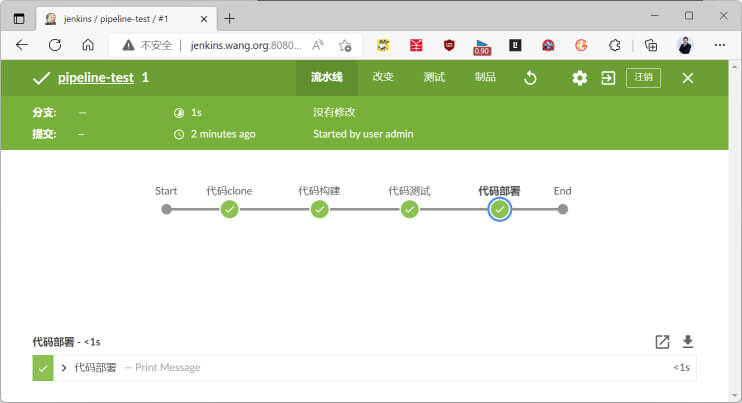Click the Start node of pipeline
The image size is (742, 403).
pyautogui.click(x=166, y=209)
